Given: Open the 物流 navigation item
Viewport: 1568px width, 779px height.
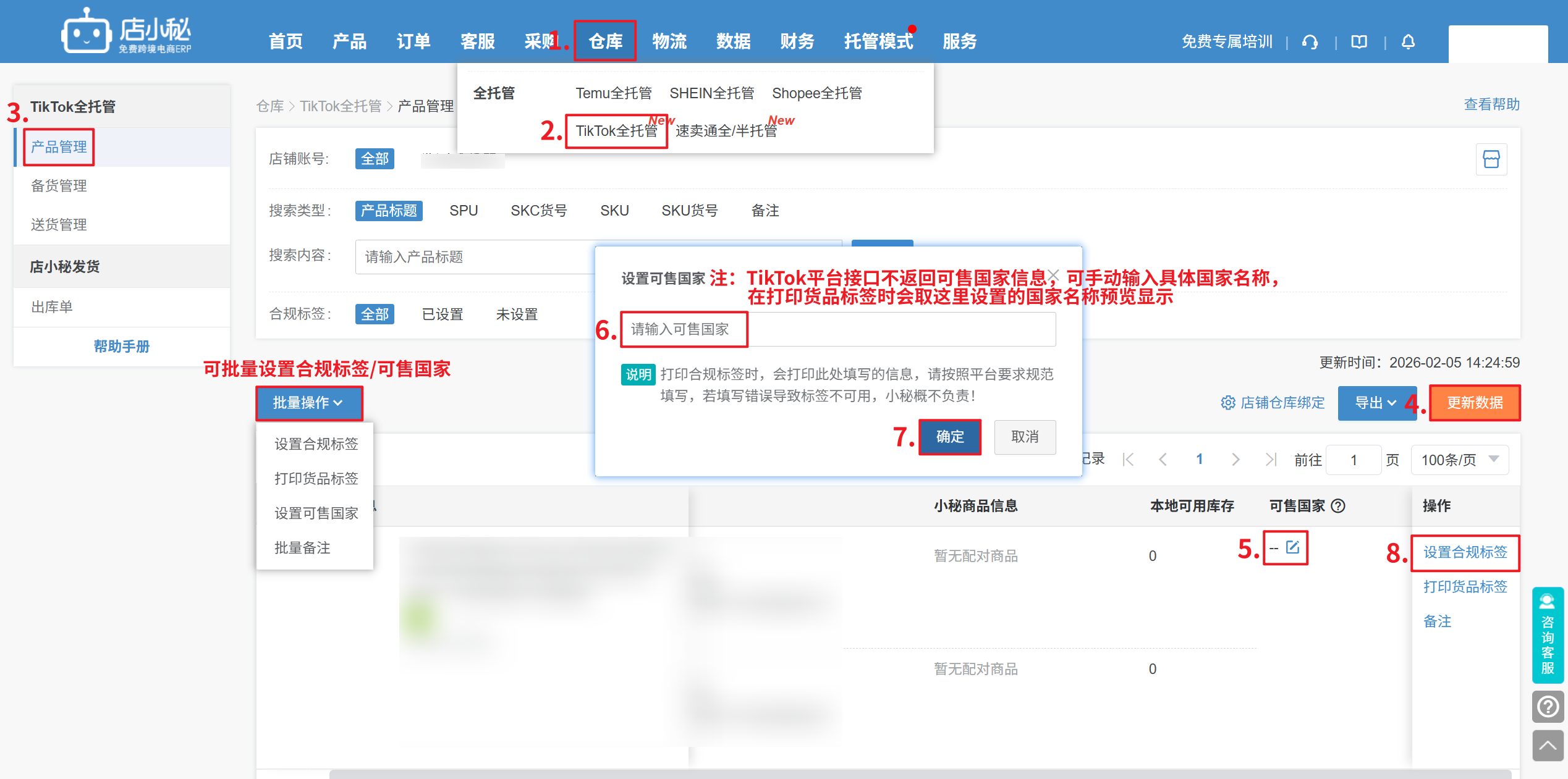Looking at the screenshot, I should pyautogui.click(x=669, y=41).
